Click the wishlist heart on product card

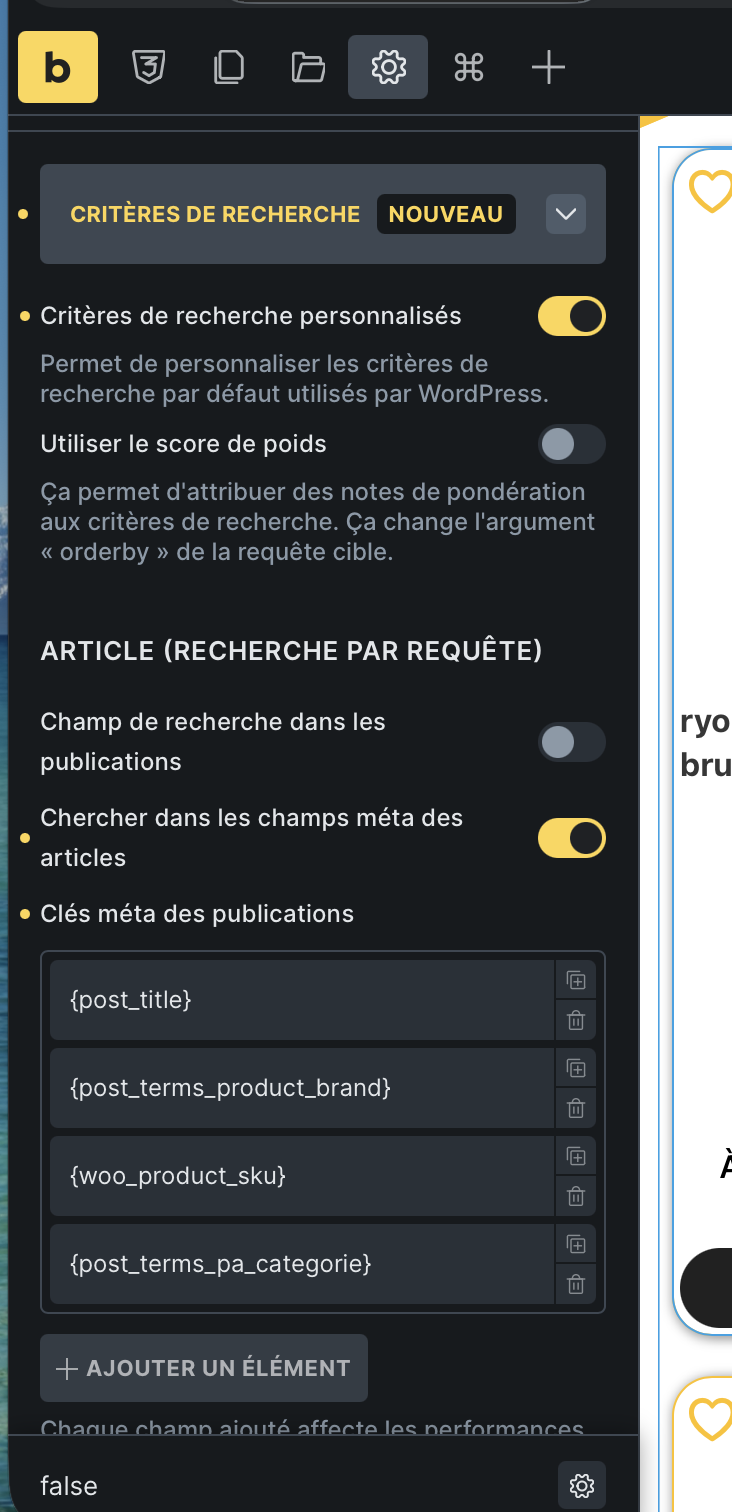click(x=711, y=191)
